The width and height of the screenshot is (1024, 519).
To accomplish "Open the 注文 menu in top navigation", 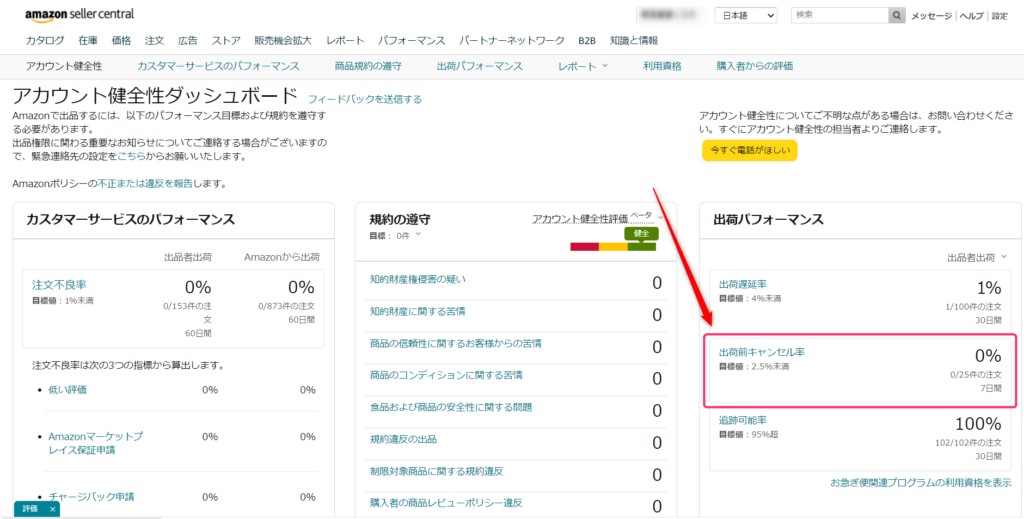I will [154, 41].
